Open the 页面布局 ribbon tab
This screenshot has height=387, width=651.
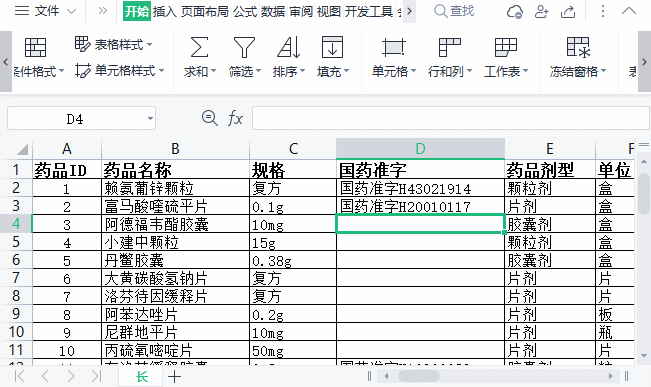pos(205,11)
